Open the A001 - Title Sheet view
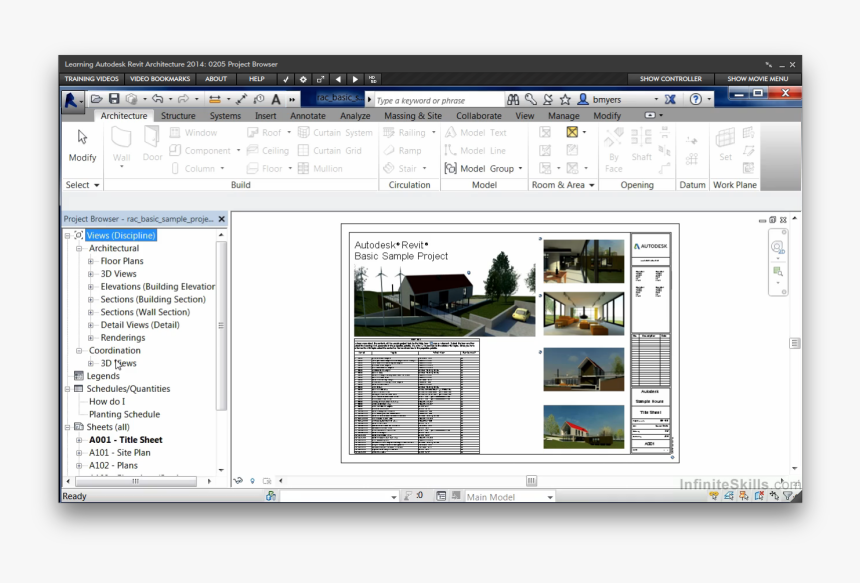Image resolution: width=860 pixels, height=583 pixels. (125, 439)
